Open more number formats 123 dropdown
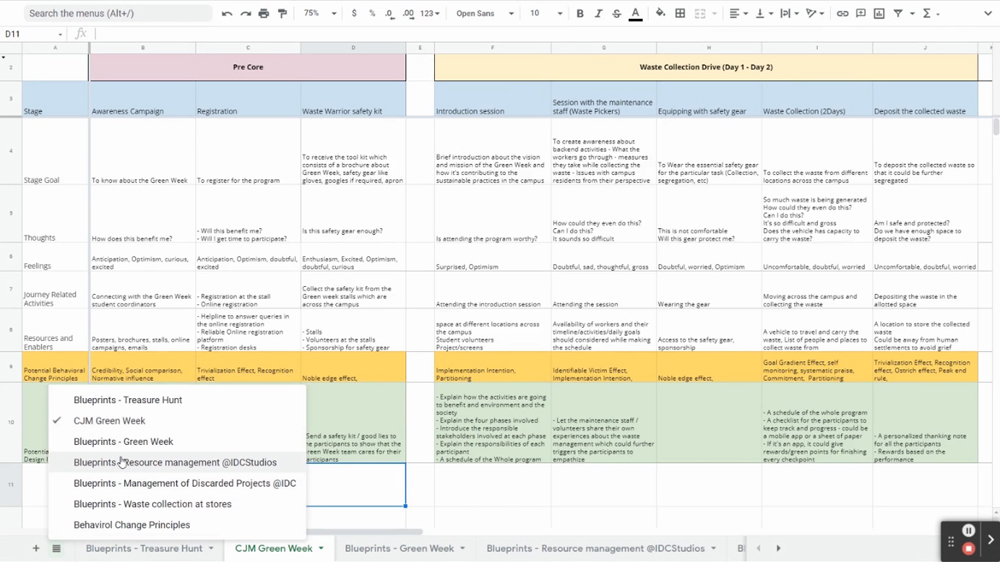1000x562 pixels. coord(430,13)
